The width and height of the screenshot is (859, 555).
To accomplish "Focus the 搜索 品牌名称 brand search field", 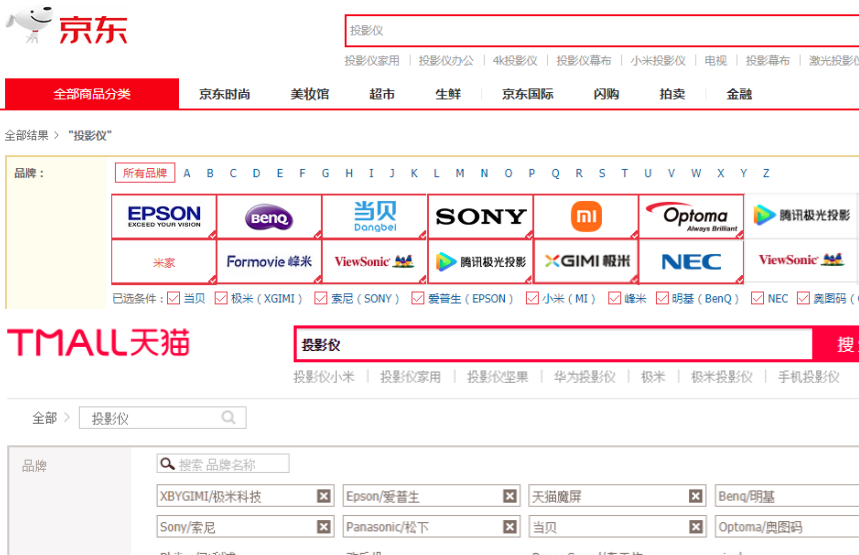I will [223, 464].
